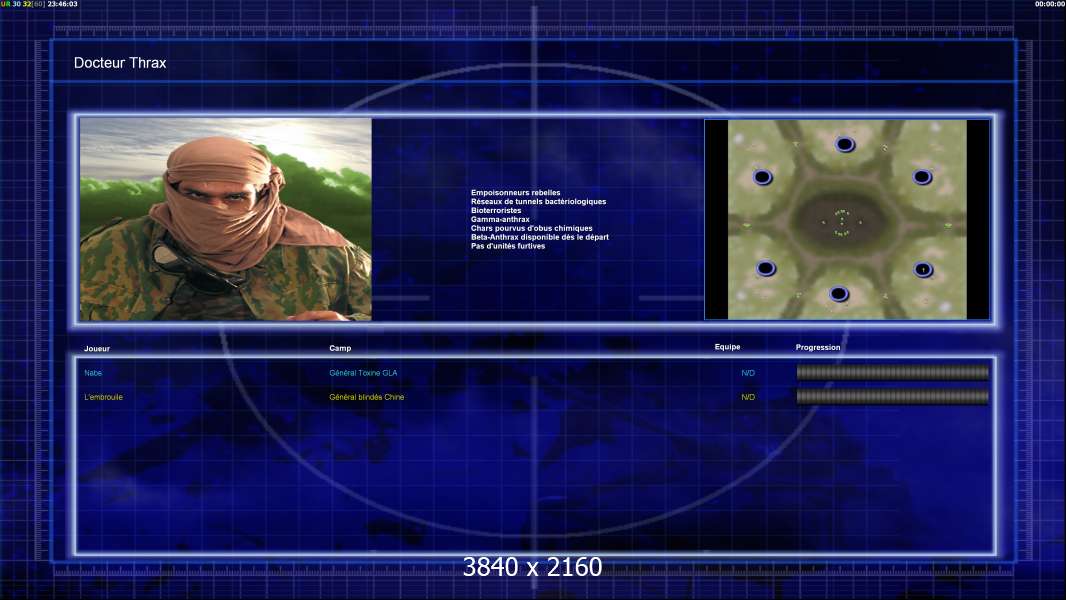Click 'Général Toxine GLA' camp entry
The width and height of the screenshot is (1066, 600).
pos(363,373)
